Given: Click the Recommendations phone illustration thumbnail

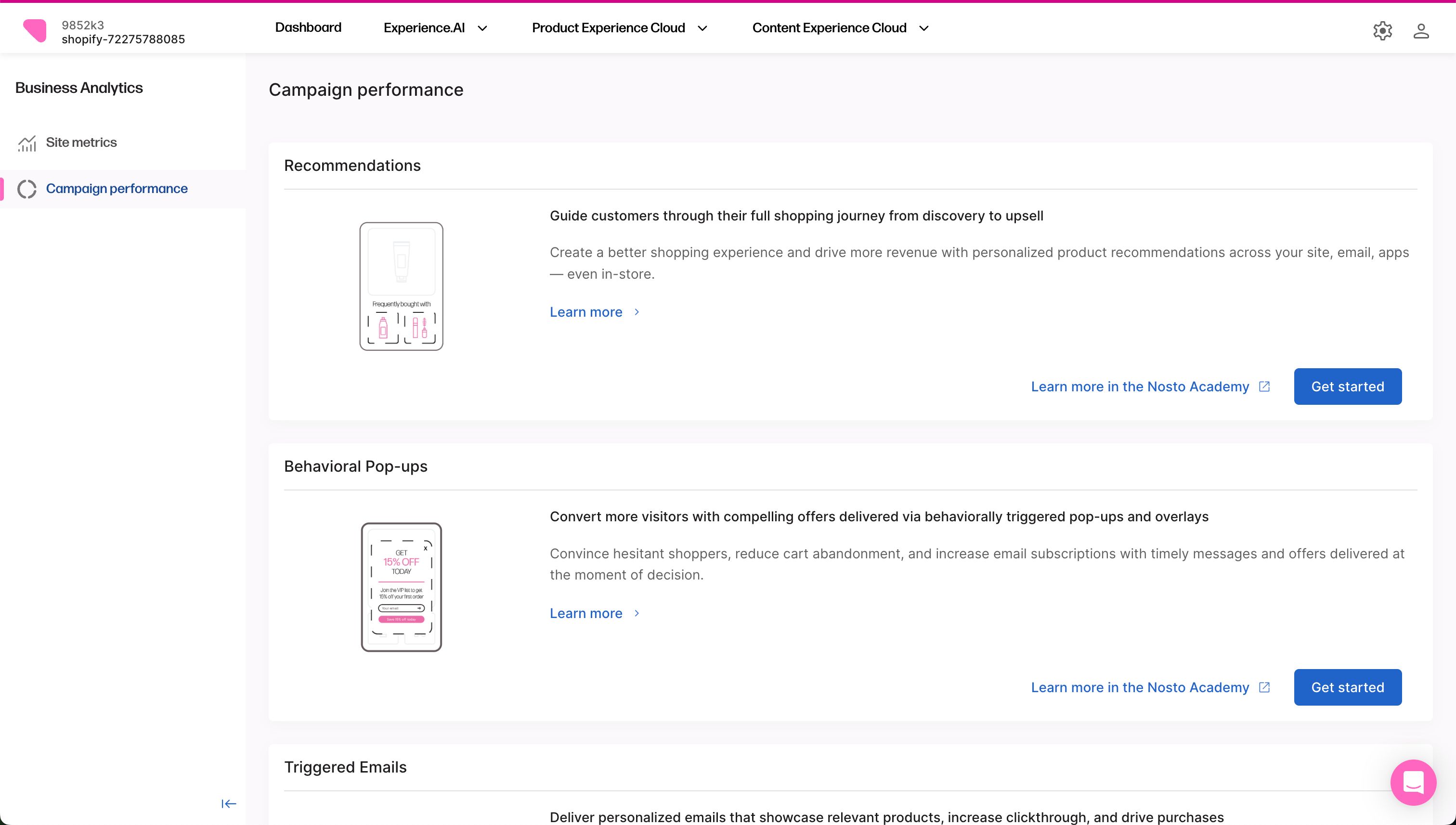Looking at the screenshot, I should tap(401, 286).
